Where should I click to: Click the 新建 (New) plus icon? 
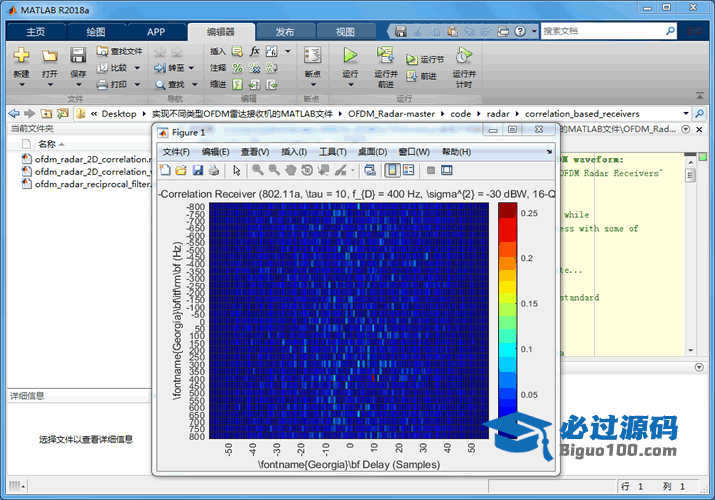pyautogui.click(x=21, y=55)
